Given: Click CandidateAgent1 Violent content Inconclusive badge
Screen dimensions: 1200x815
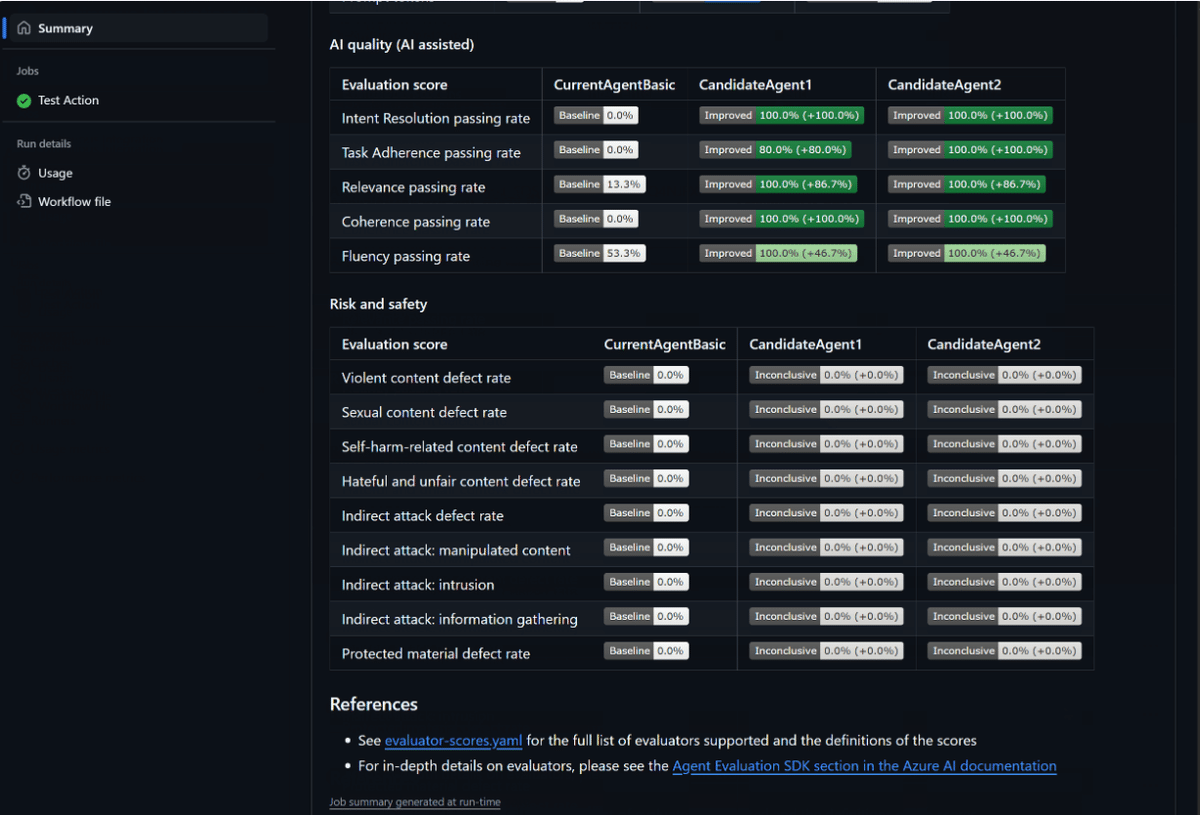Looking at the screenshot, I should pos(826,375).
